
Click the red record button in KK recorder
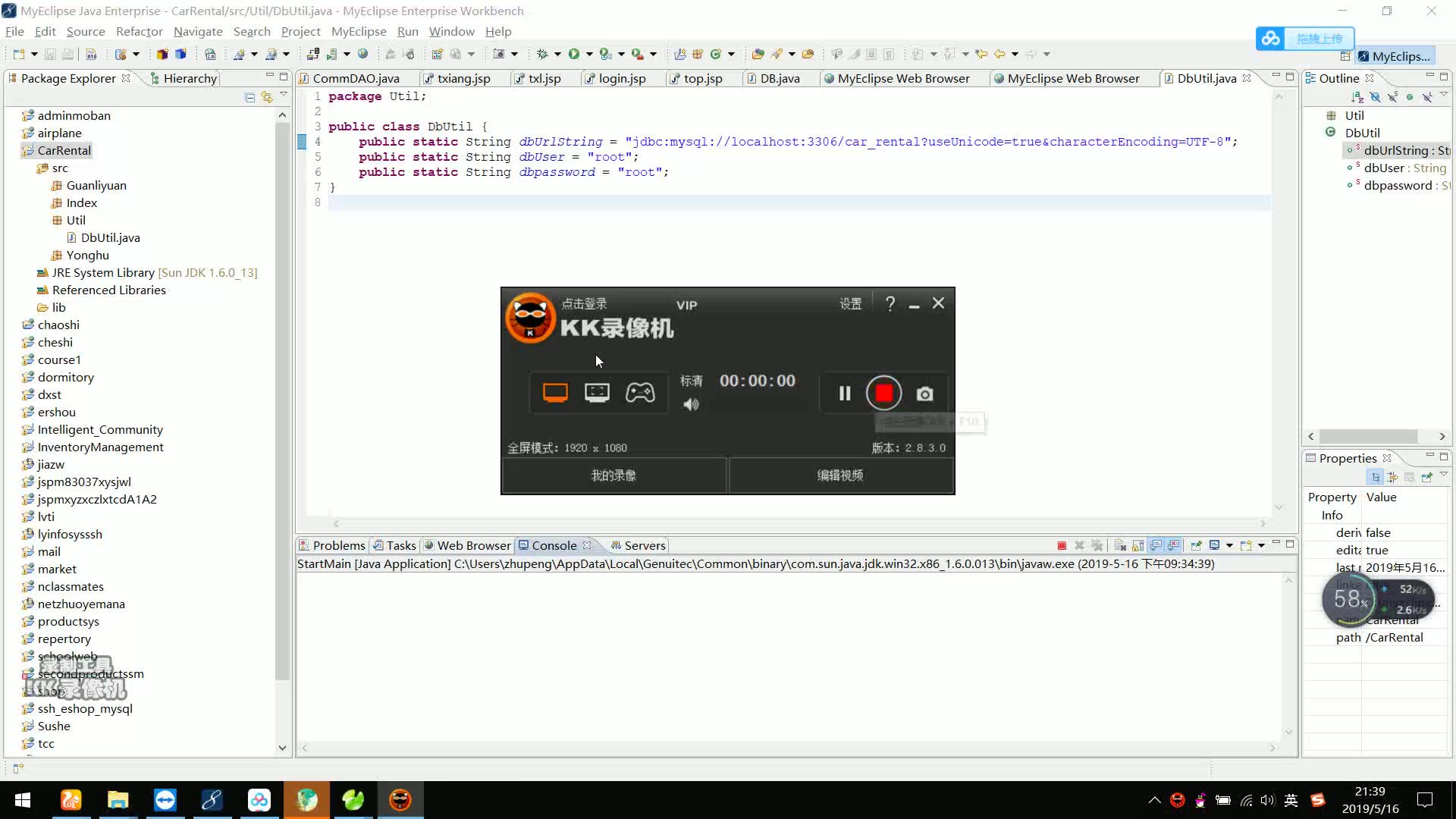883,393
